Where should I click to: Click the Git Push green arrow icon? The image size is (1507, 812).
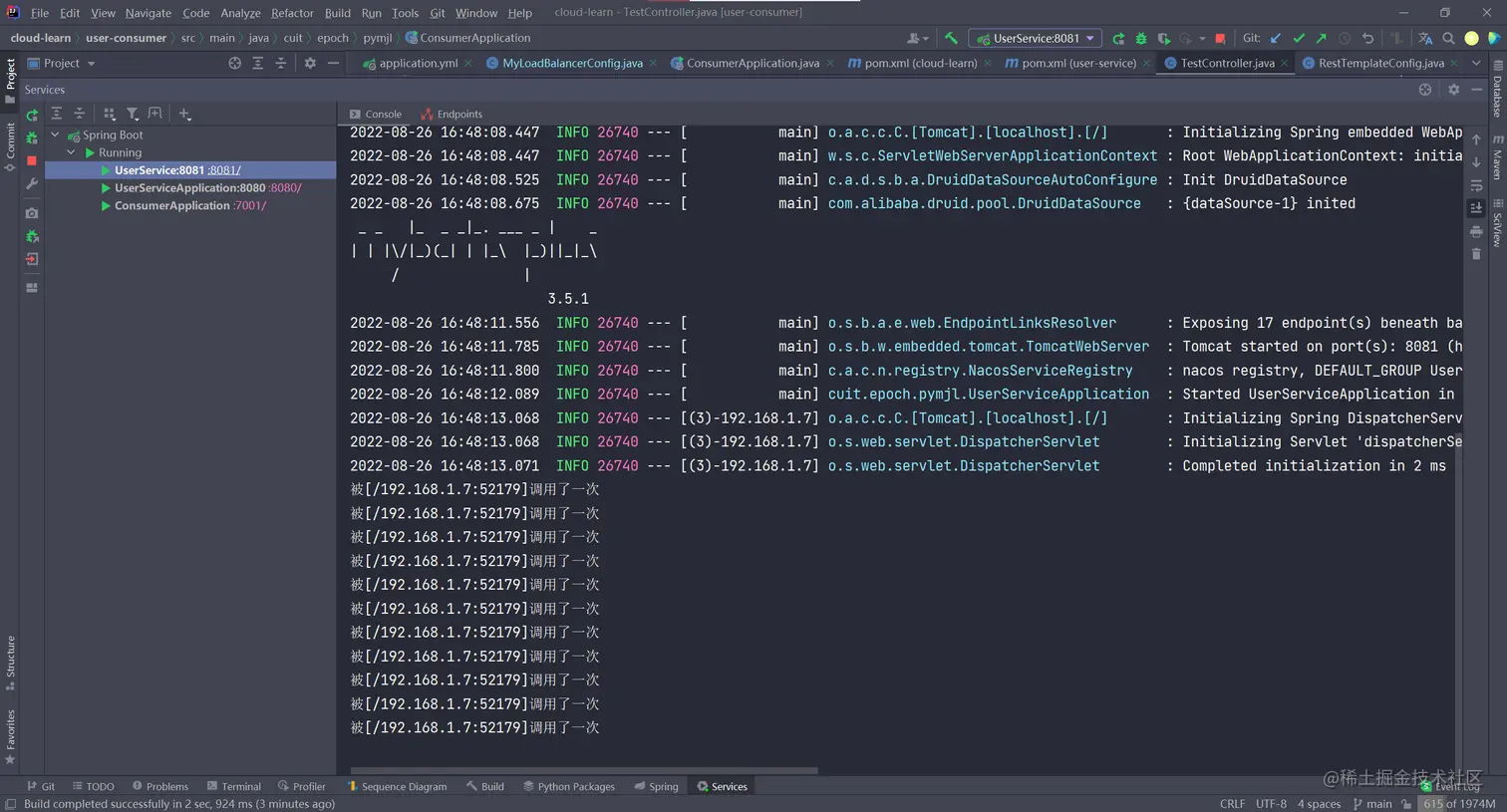1322,38
